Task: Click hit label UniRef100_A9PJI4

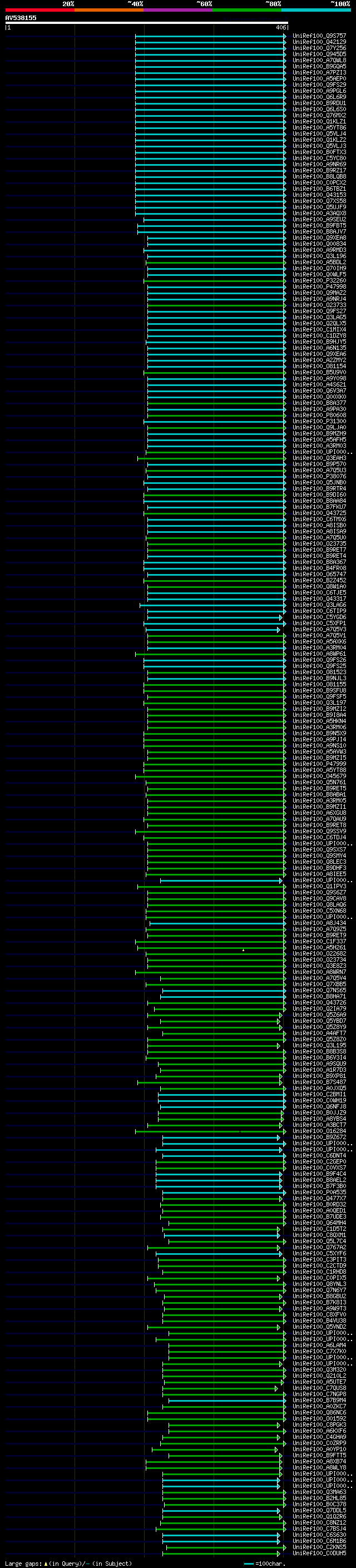Action: tap(319, 739)
